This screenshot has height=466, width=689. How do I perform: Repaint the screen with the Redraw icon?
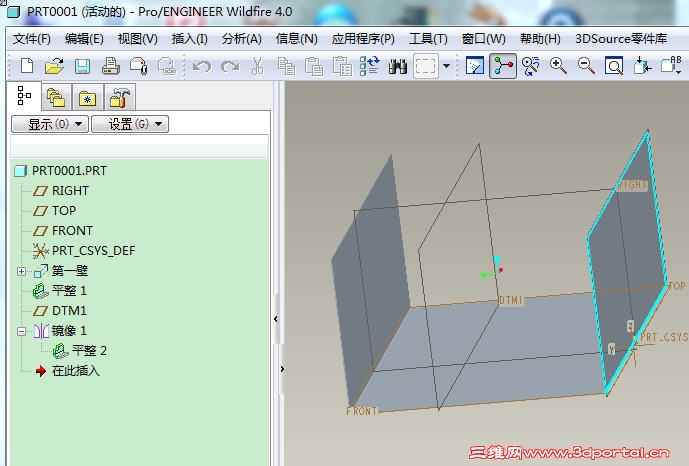tap(475, 66)
